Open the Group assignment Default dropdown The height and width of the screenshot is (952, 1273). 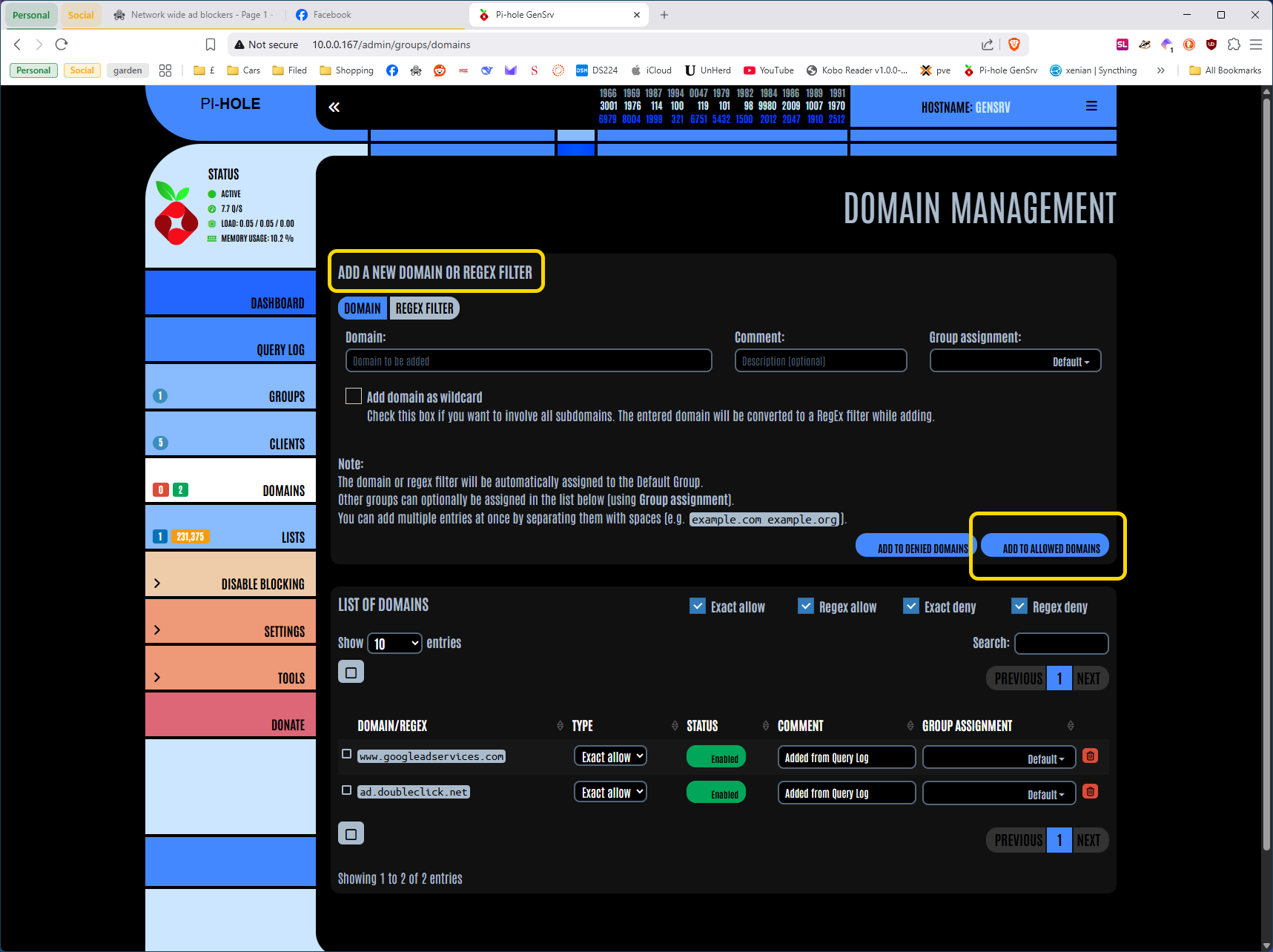[1015, 361]
